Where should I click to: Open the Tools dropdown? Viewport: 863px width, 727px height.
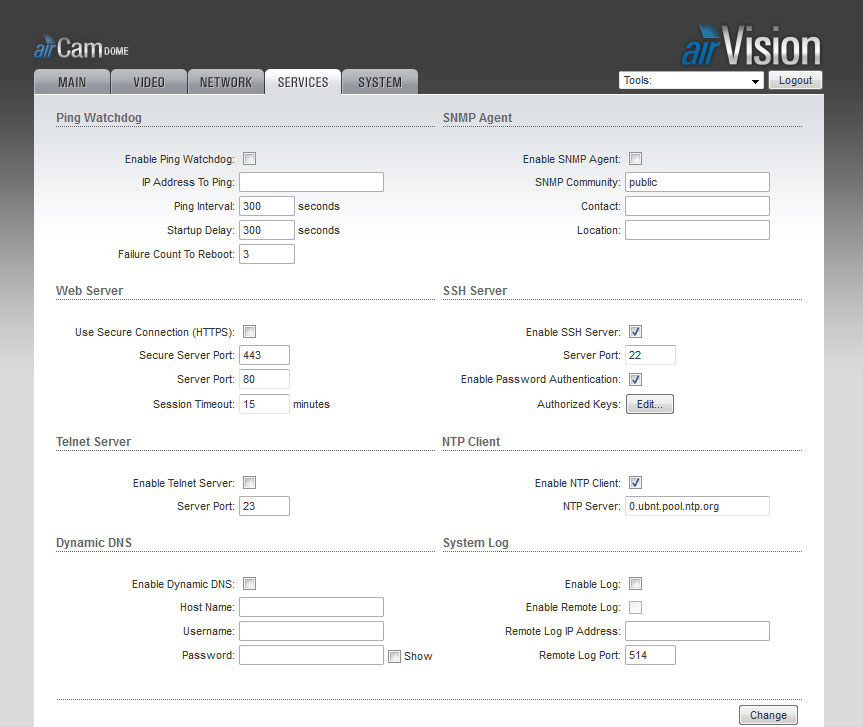(x=690, y=80)
